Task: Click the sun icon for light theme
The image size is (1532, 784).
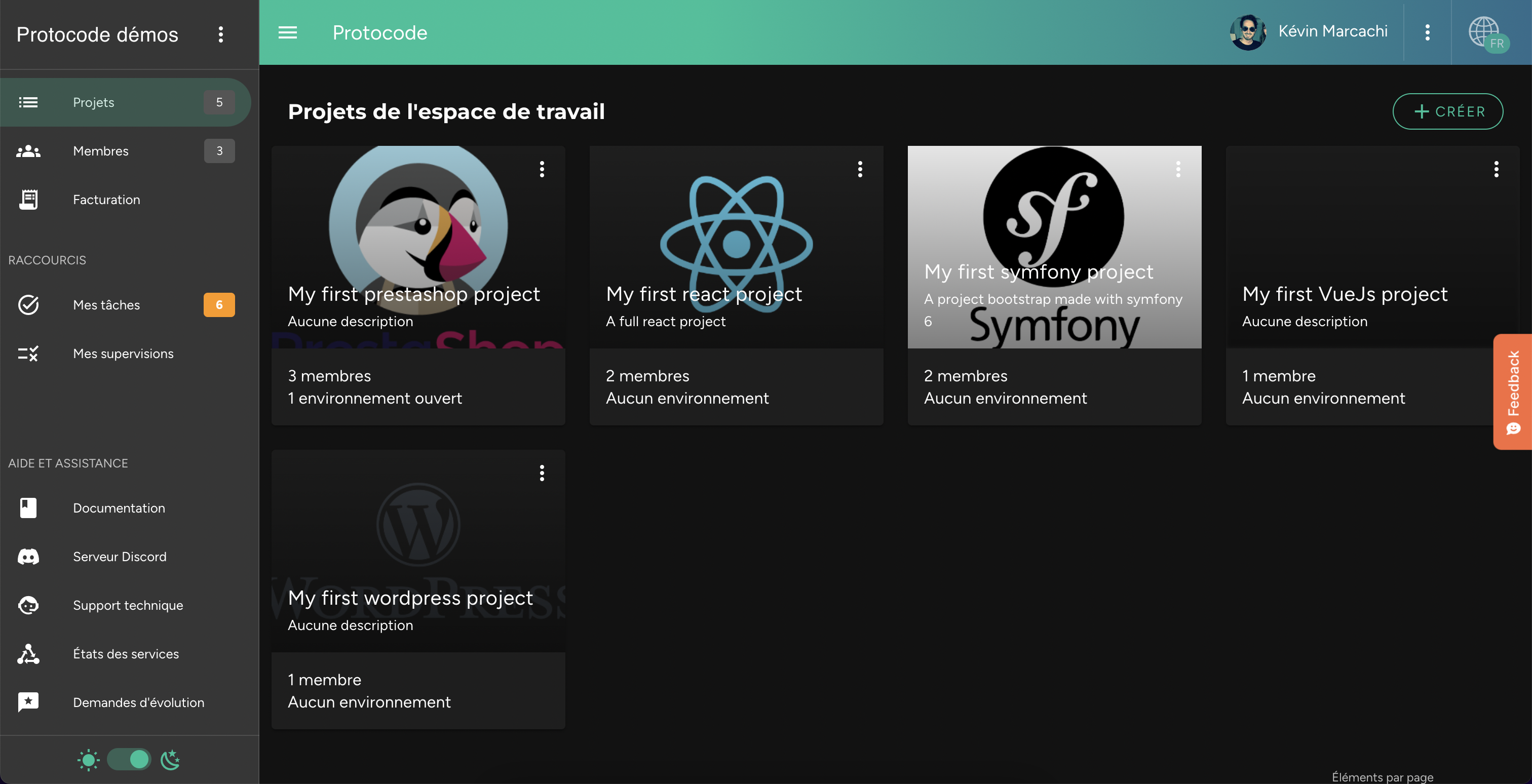Action: [x=88, y=760]
